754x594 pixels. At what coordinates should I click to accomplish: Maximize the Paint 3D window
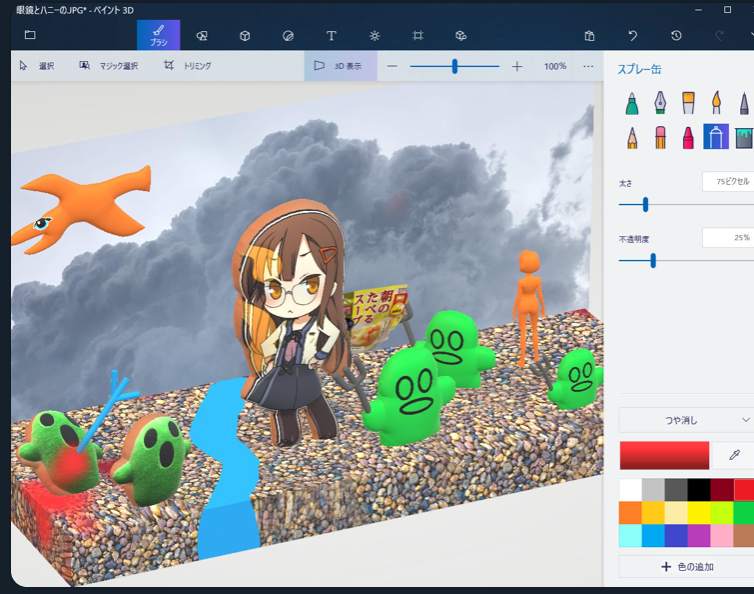pos(728,10)
